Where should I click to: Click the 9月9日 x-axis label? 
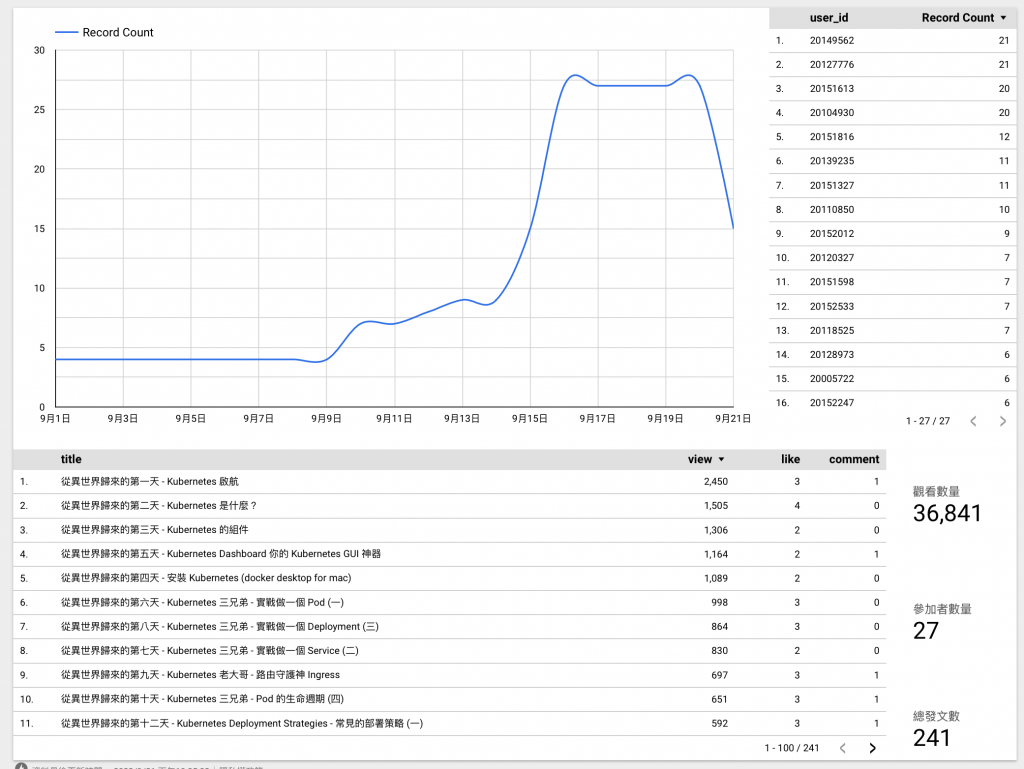(x=326, y=418)
